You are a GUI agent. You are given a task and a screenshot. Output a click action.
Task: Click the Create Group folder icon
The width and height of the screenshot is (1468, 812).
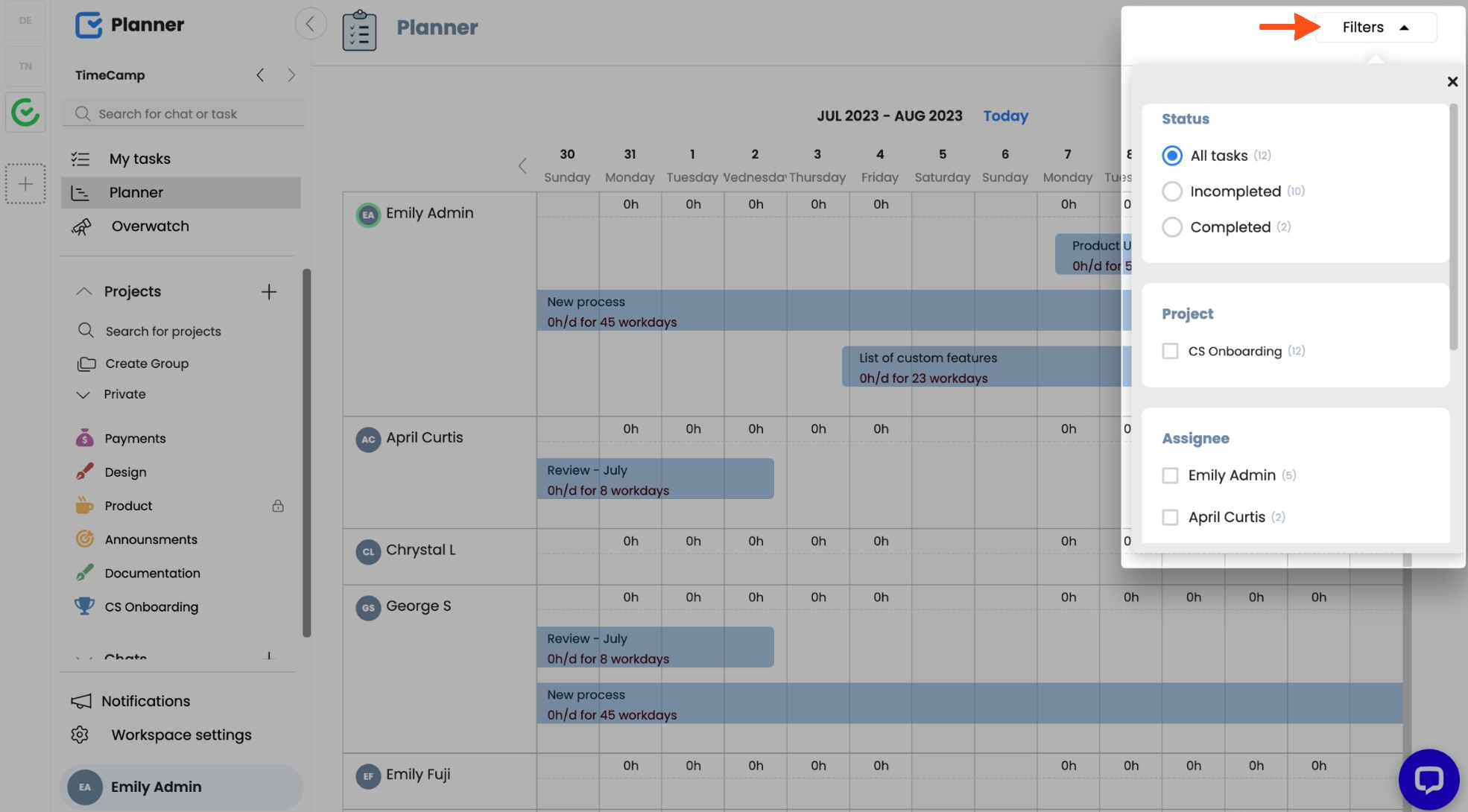click(x=86, y=364)
